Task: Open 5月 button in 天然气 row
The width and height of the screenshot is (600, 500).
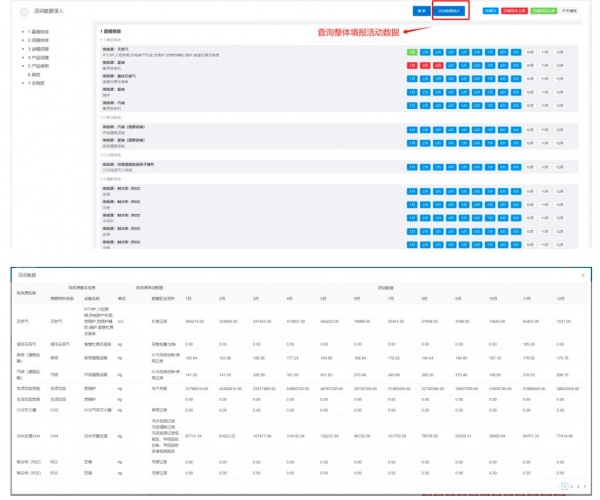Action: [x=464, y=52]
